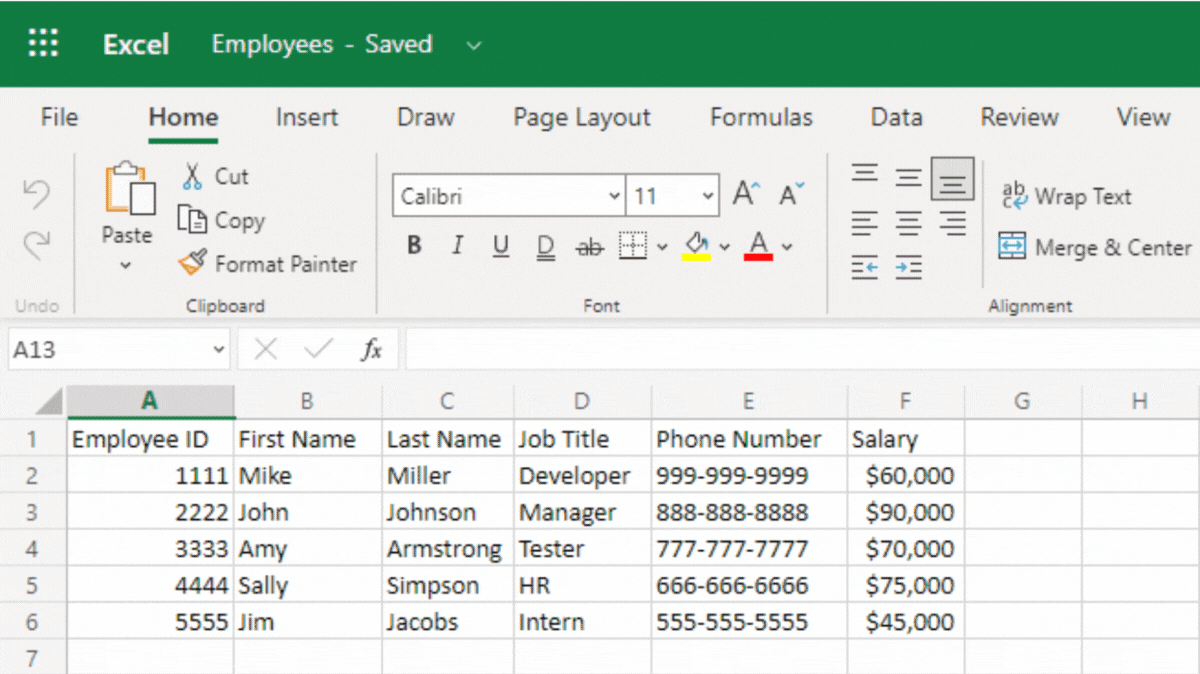
Task: Click the Merge & Center button
Action: pyautogui.click(x=1093, y=248)
